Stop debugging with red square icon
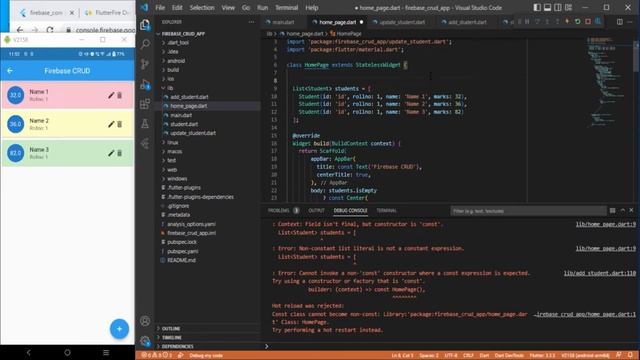The image size is (640, 360). [588, 22]
